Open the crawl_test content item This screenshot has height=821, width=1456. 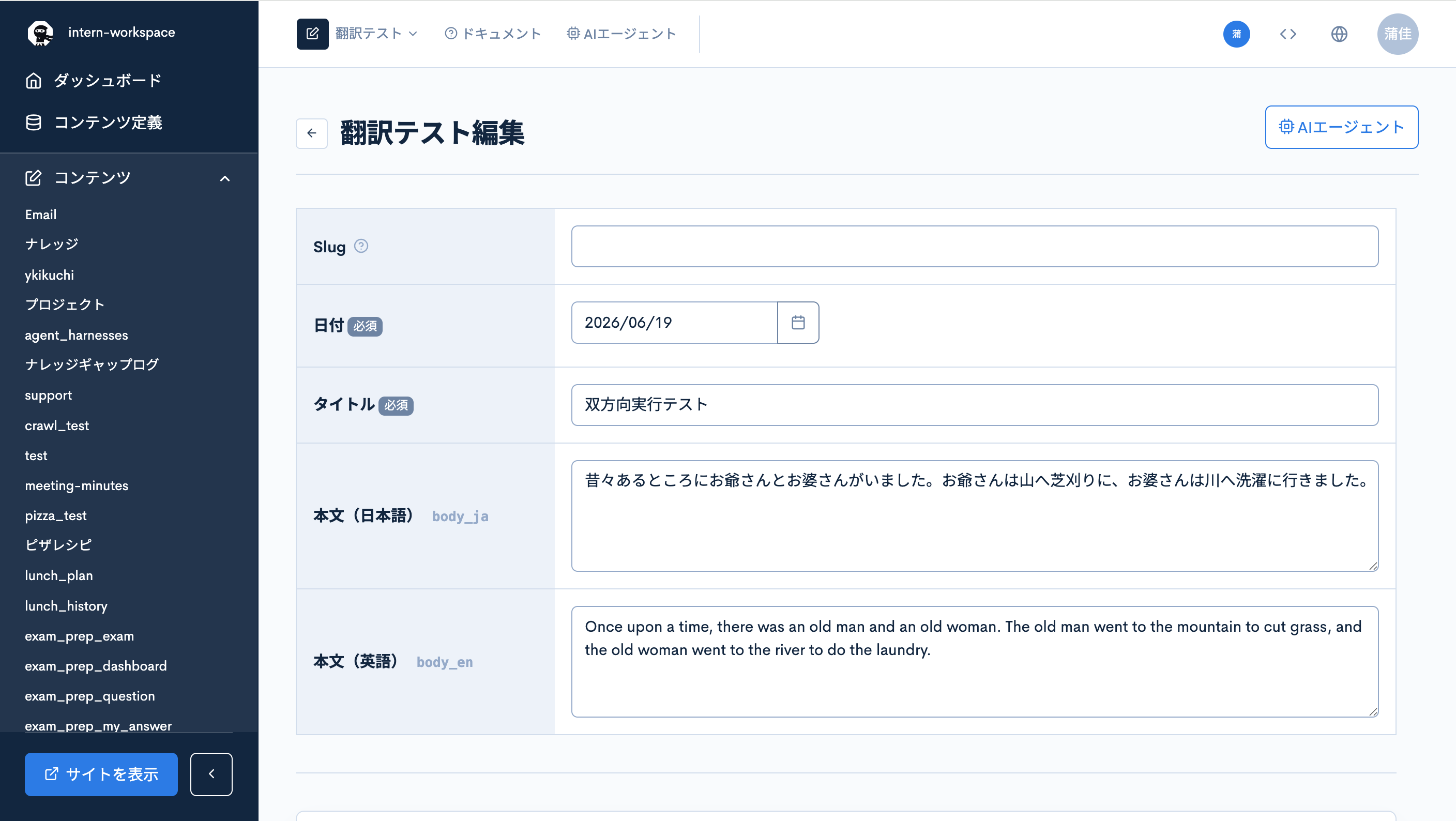[x=56, y=425]
